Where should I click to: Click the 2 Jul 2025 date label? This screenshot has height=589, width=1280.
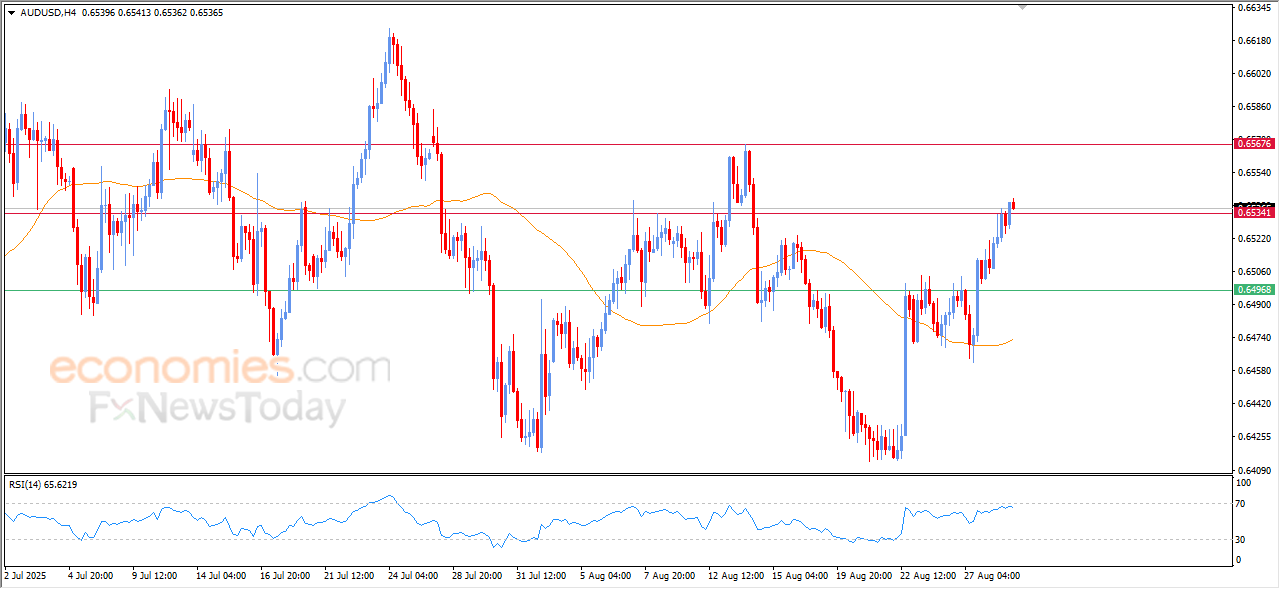[27, 576]
